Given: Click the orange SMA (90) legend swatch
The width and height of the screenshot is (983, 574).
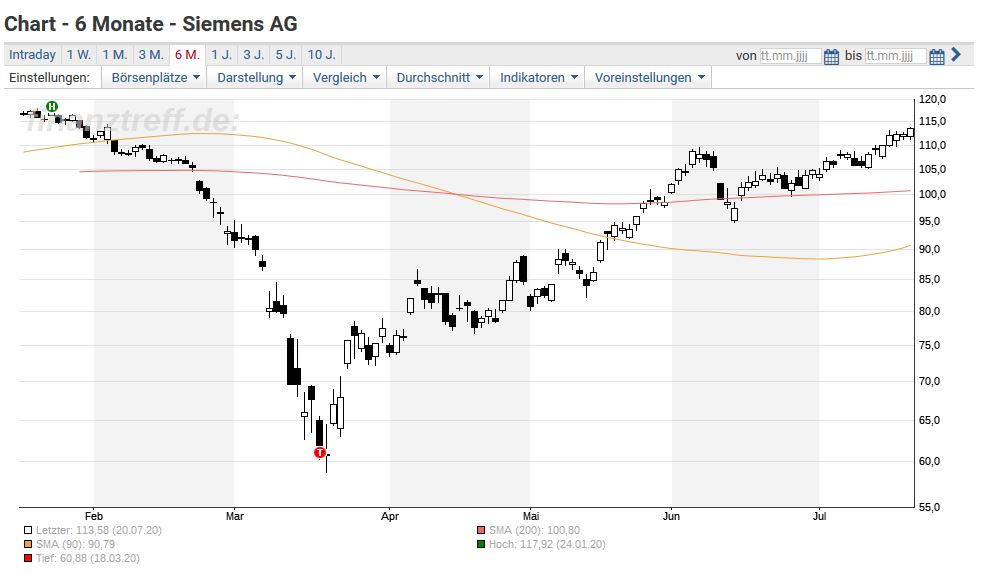Looking at the screenshot, I should (28, 544).
